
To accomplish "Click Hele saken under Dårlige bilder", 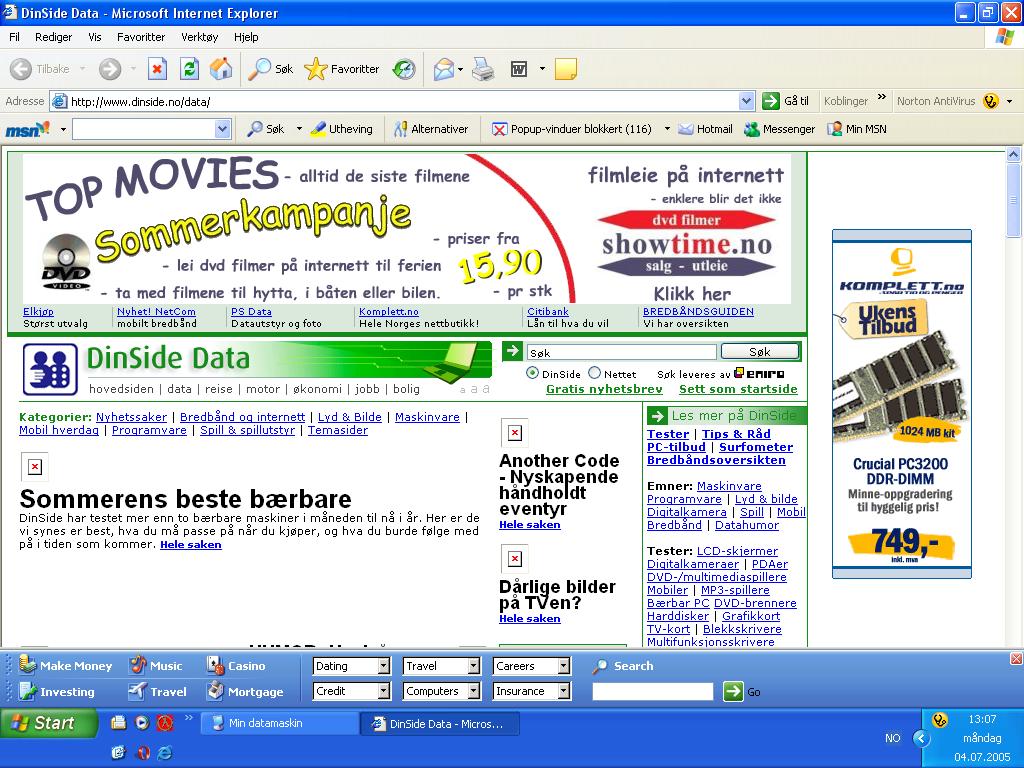I will [530, 618].
